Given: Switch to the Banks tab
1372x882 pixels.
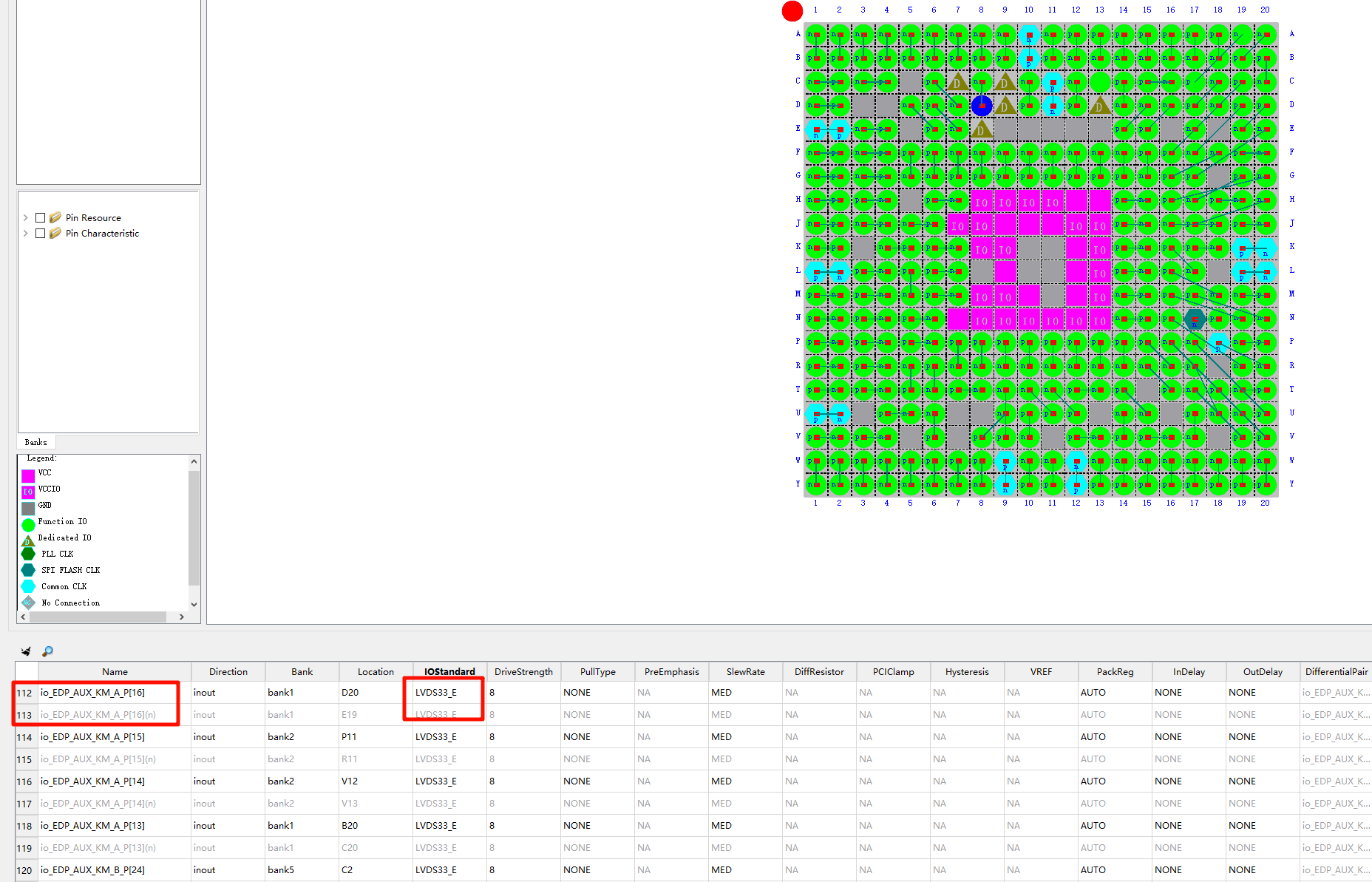Looking at the screenshot, I should pos(35,442).
